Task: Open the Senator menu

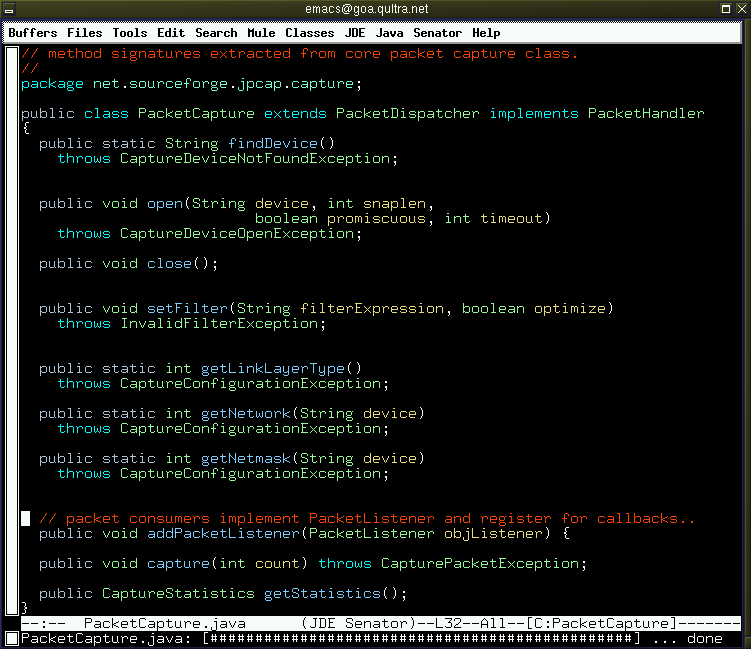Action: (x=437, y=33)
